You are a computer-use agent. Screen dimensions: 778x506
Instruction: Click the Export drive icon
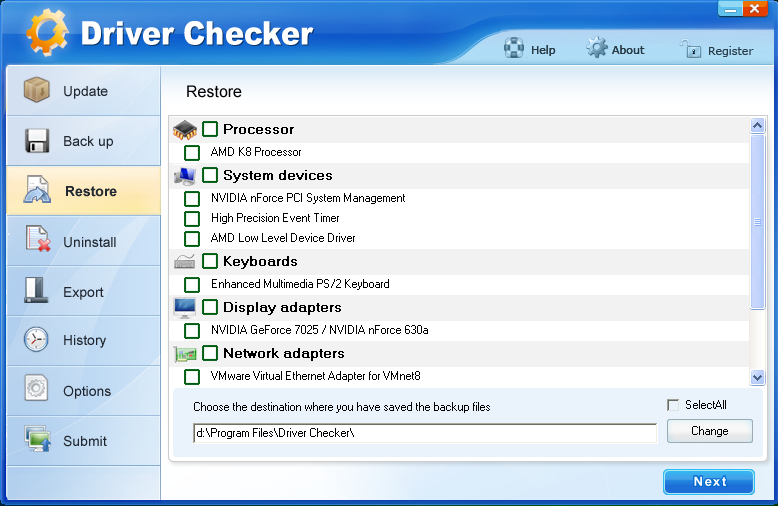36,290
